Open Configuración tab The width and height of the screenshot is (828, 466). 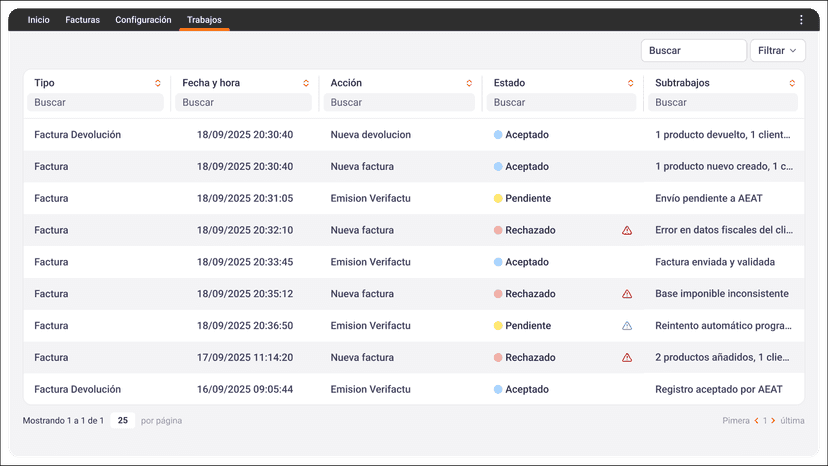point(143,20)
